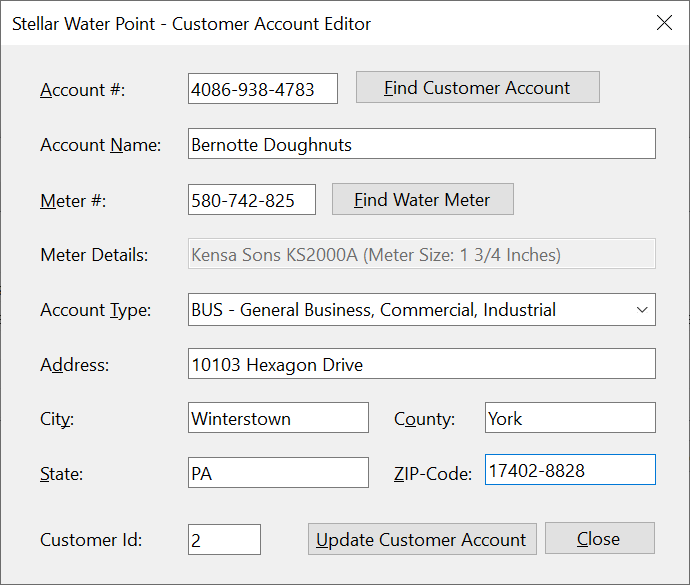The image size is (690, 585).
Task: Click the Meter #: label
Action: pos(73,201)
